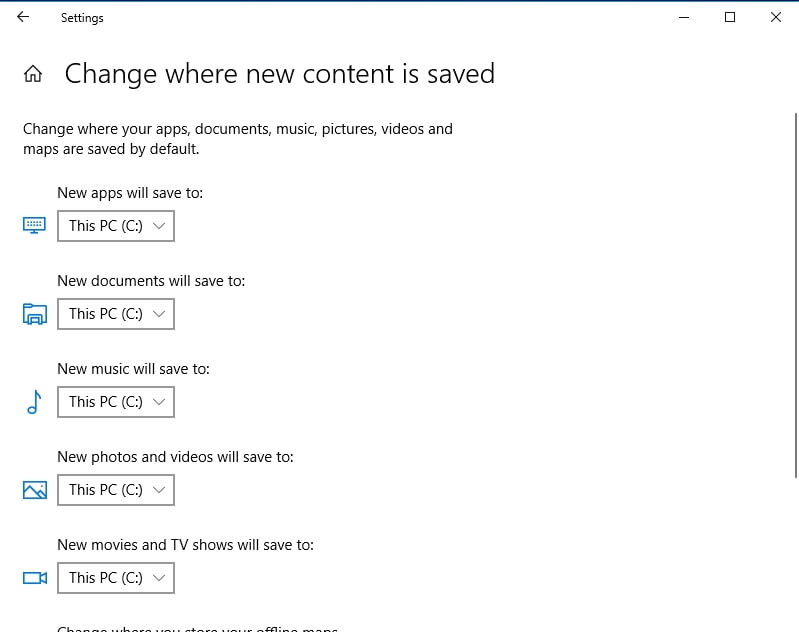Viewport: 799px width, 632px height.
Task: Click the vertical scrollbar thumb
Action: pos(796,296)
